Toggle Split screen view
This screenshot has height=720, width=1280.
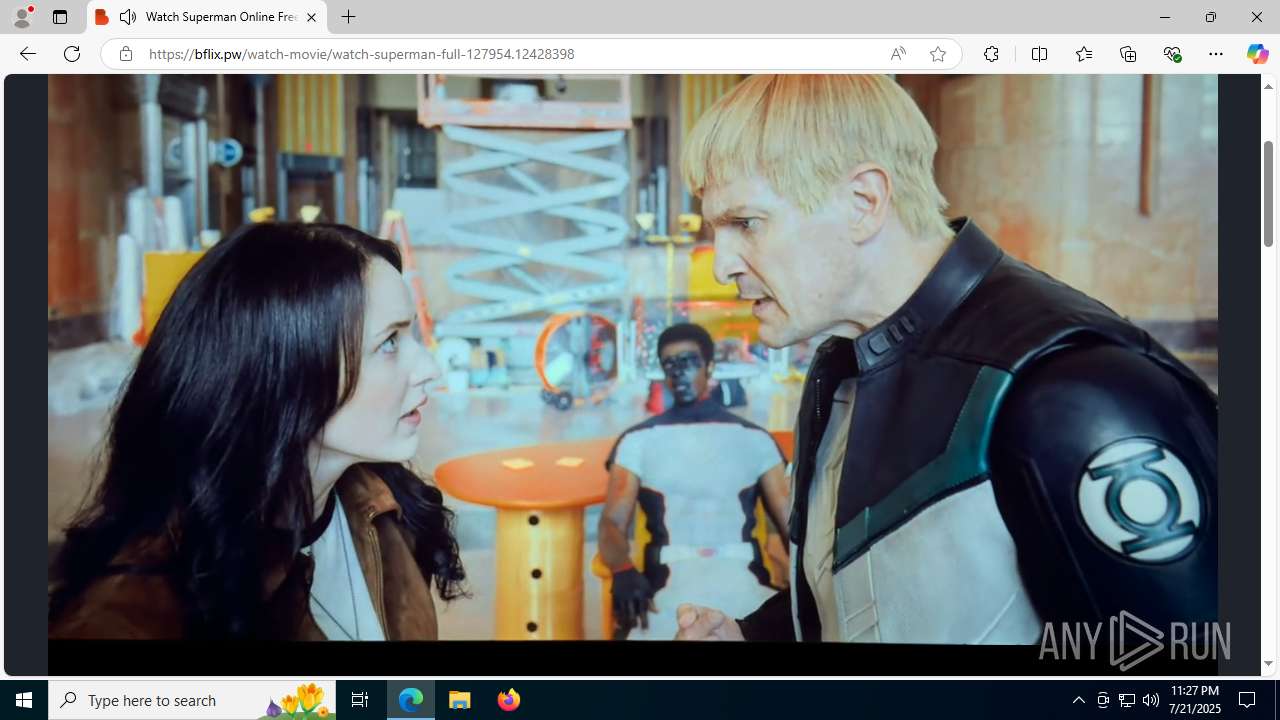[1039, 54]
